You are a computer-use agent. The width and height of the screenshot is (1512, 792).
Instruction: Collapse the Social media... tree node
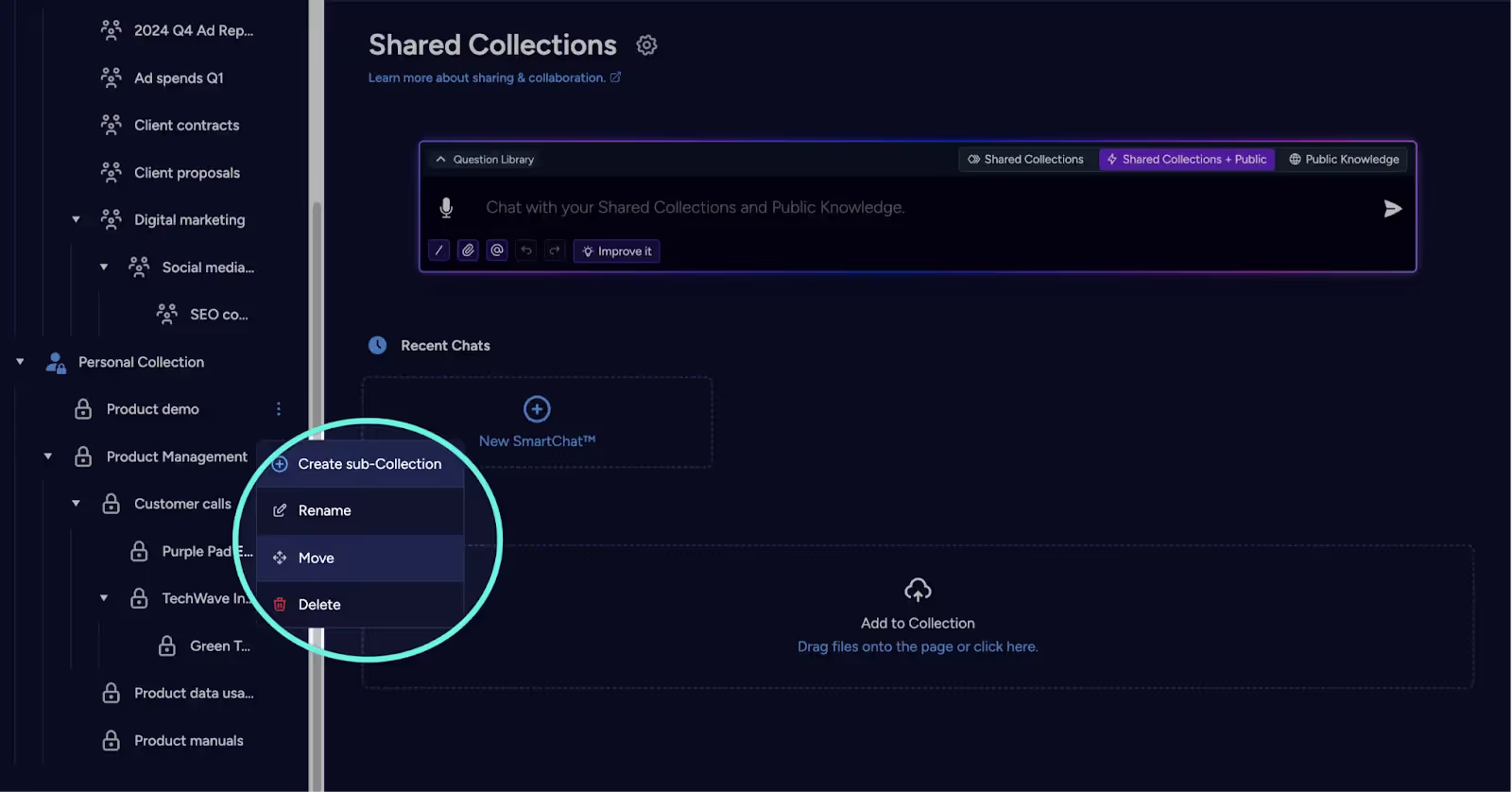(104, 267)
